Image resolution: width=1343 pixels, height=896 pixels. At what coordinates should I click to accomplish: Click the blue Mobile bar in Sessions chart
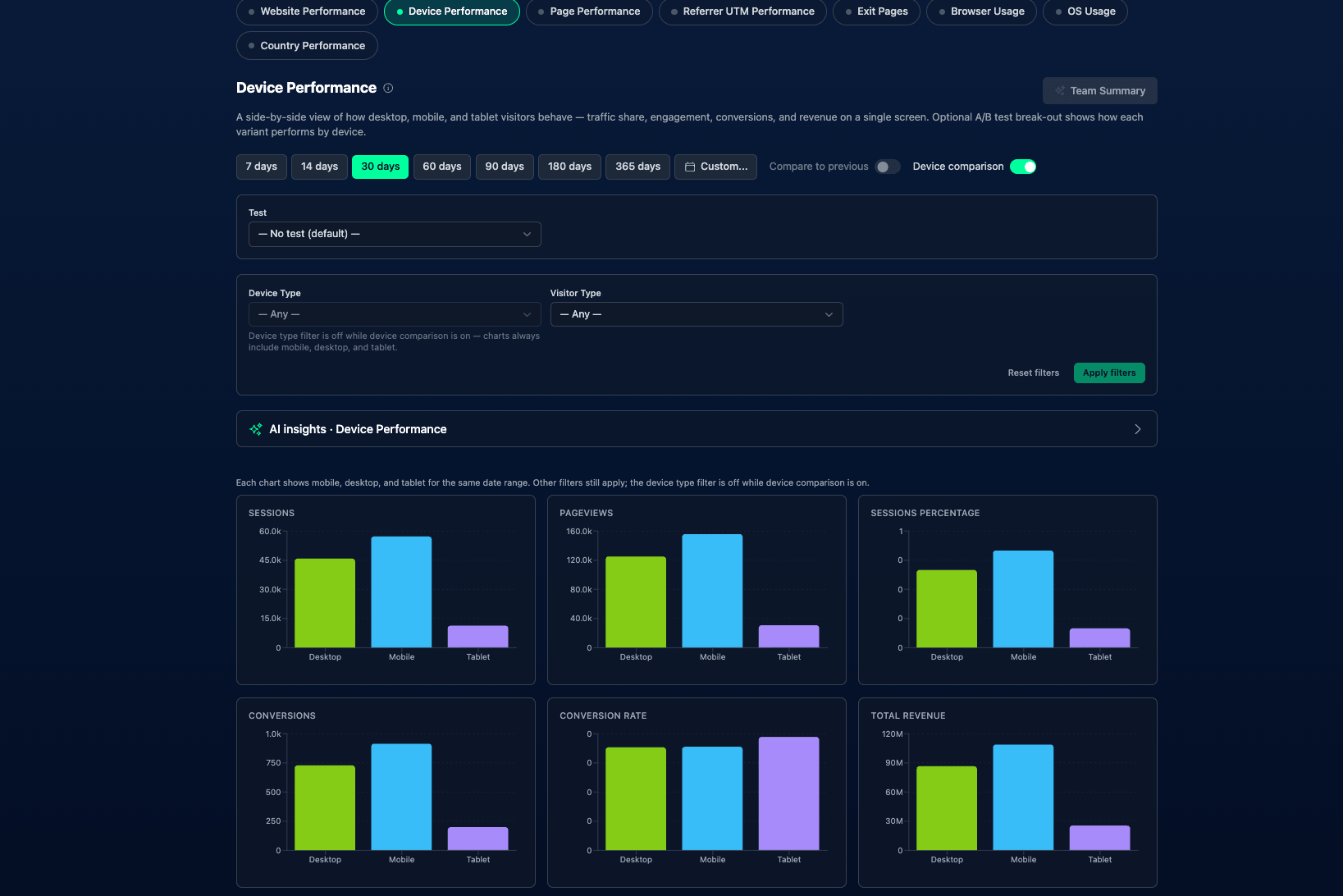point(401,592)
